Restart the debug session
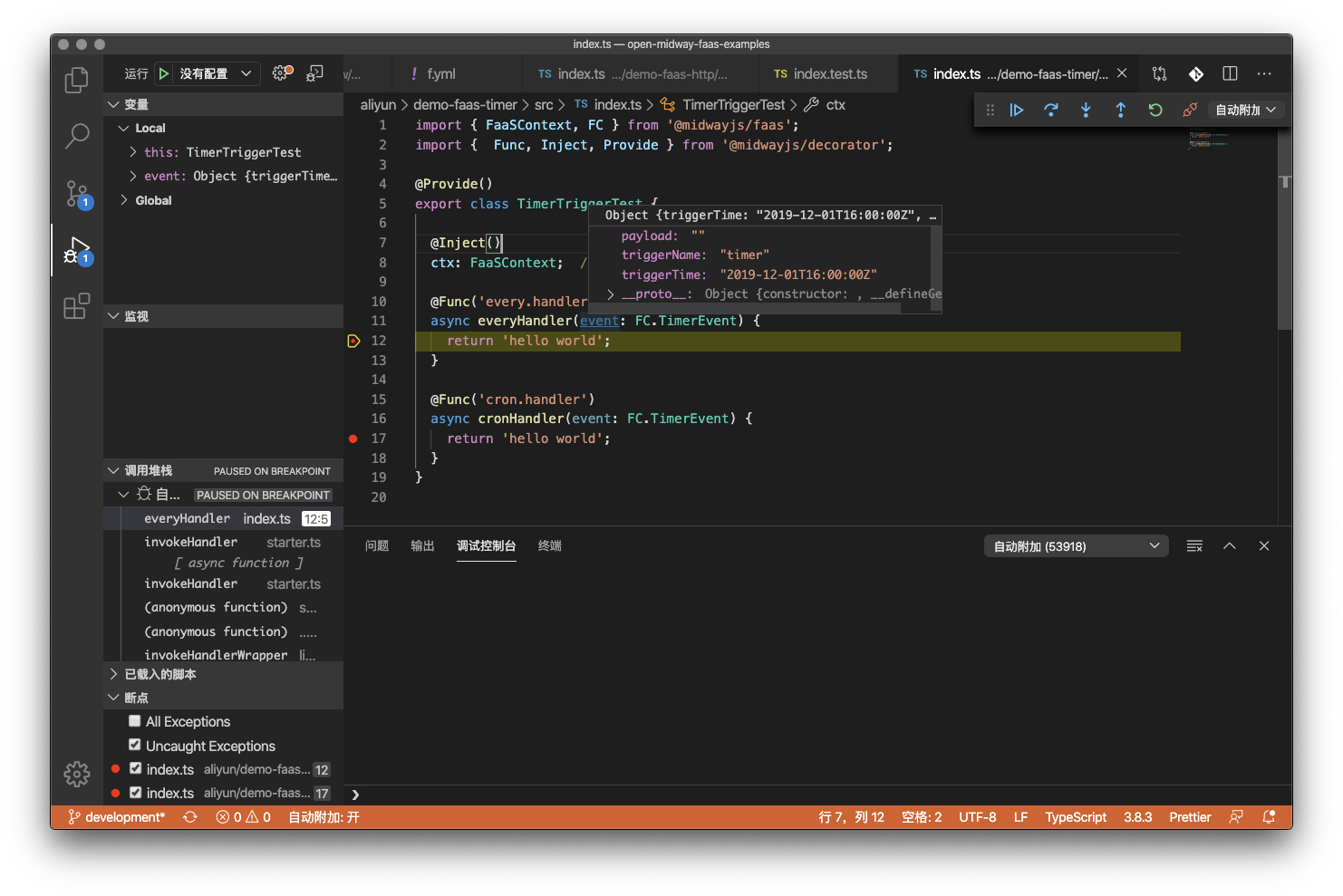1343x896 pixels. click(x=1155, y=110)
